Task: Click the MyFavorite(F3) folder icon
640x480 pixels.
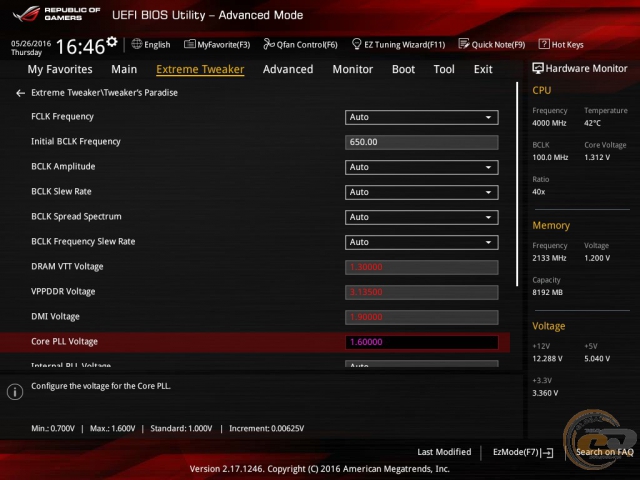Action: click(x=189, y=44)
